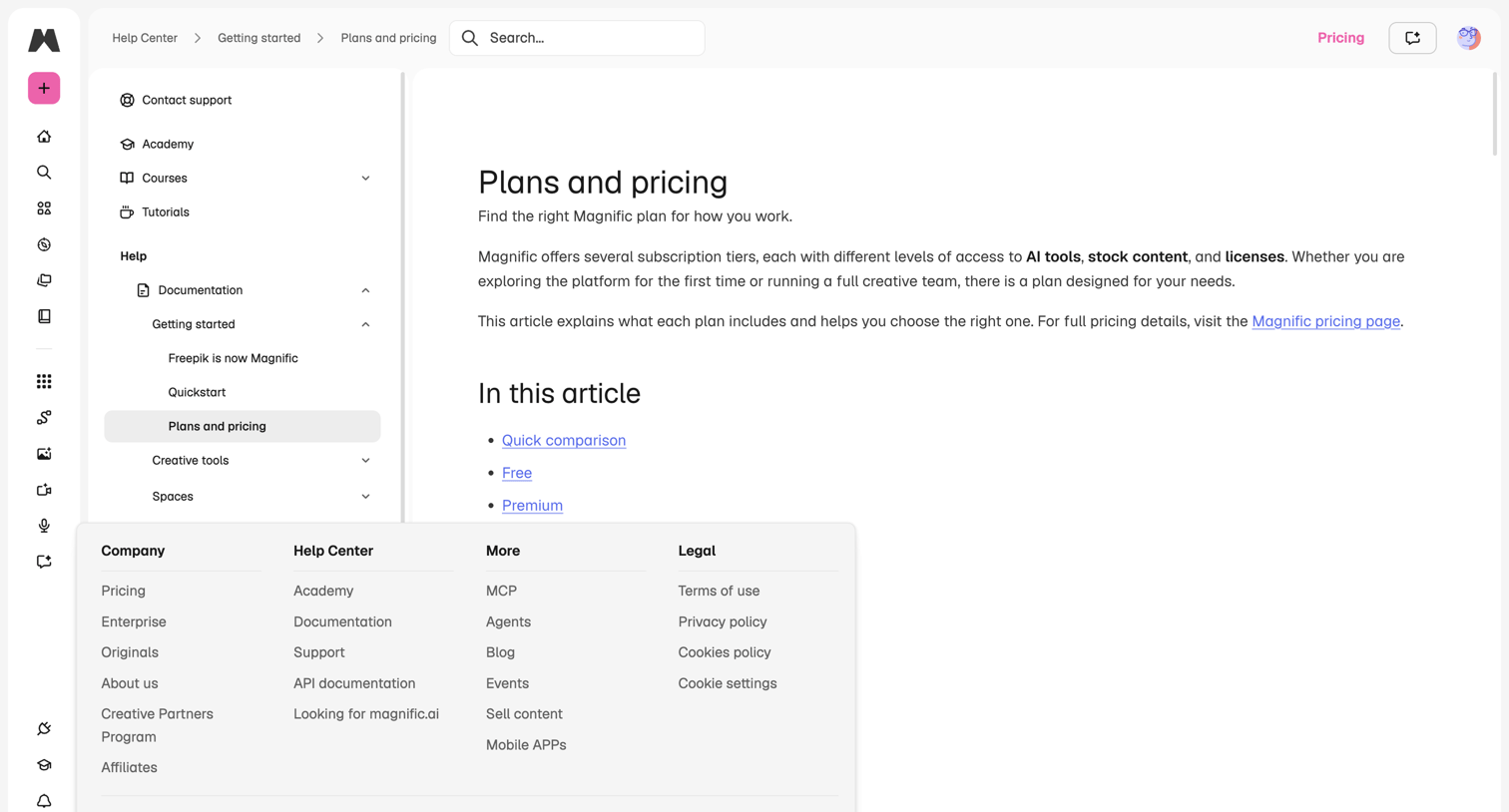The width and height of the screenshot is (1509, 812).
Task: Collapse the Getting started chevron
Action: [365, 324]
